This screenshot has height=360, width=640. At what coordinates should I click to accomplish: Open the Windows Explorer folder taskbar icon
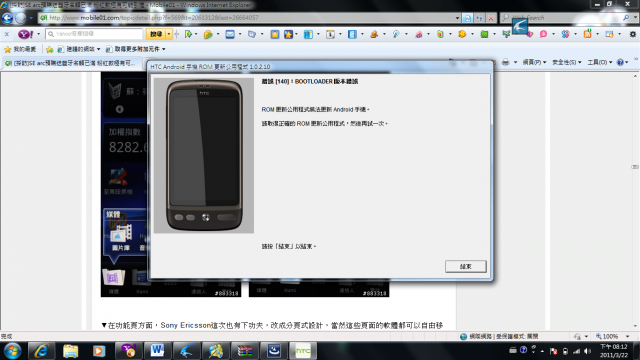(70, 351)
